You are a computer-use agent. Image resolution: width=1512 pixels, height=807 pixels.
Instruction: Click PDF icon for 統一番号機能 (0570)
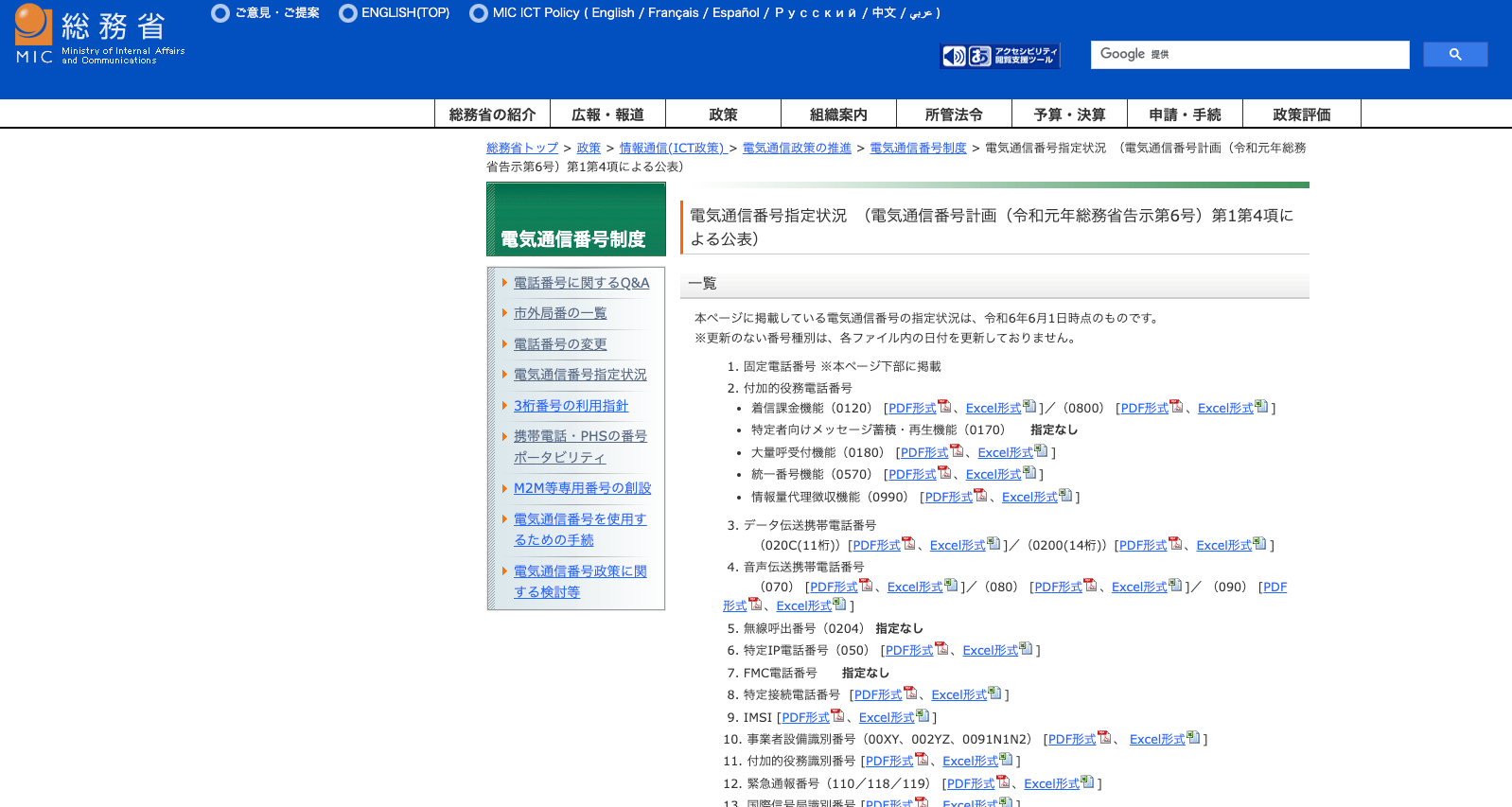[x=944, y=472]
